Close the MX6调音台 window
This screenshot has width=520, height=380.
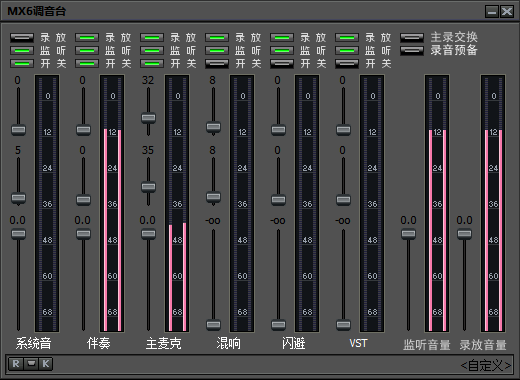(507, 12)
